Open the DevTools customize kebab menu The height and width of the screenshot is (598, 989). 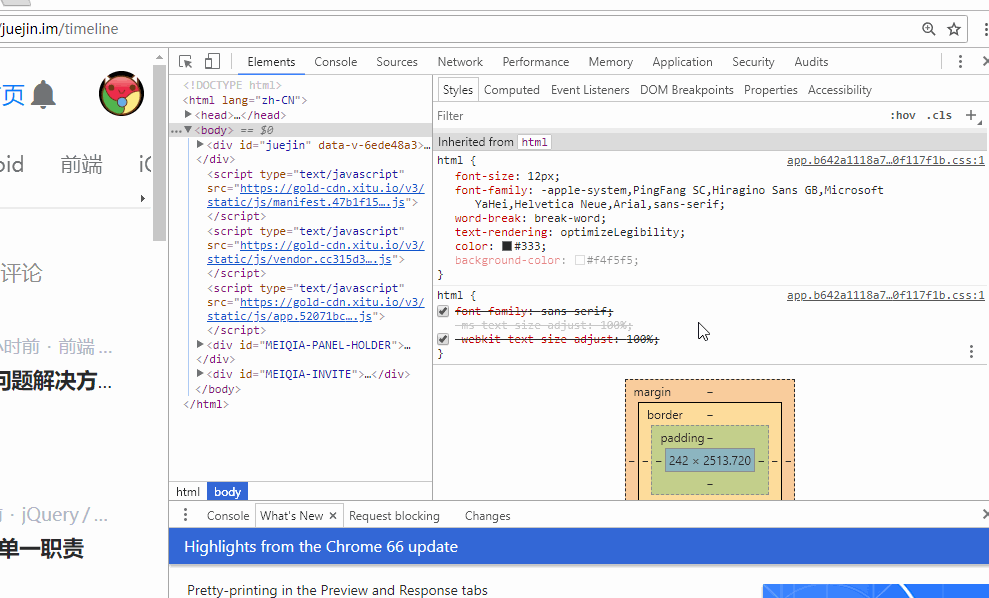click(x=960, y=62)
